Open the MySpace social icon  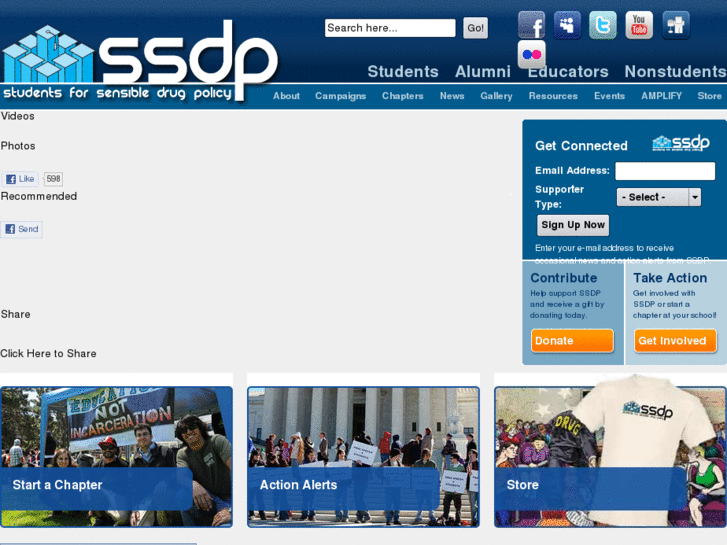click(567, 25)
